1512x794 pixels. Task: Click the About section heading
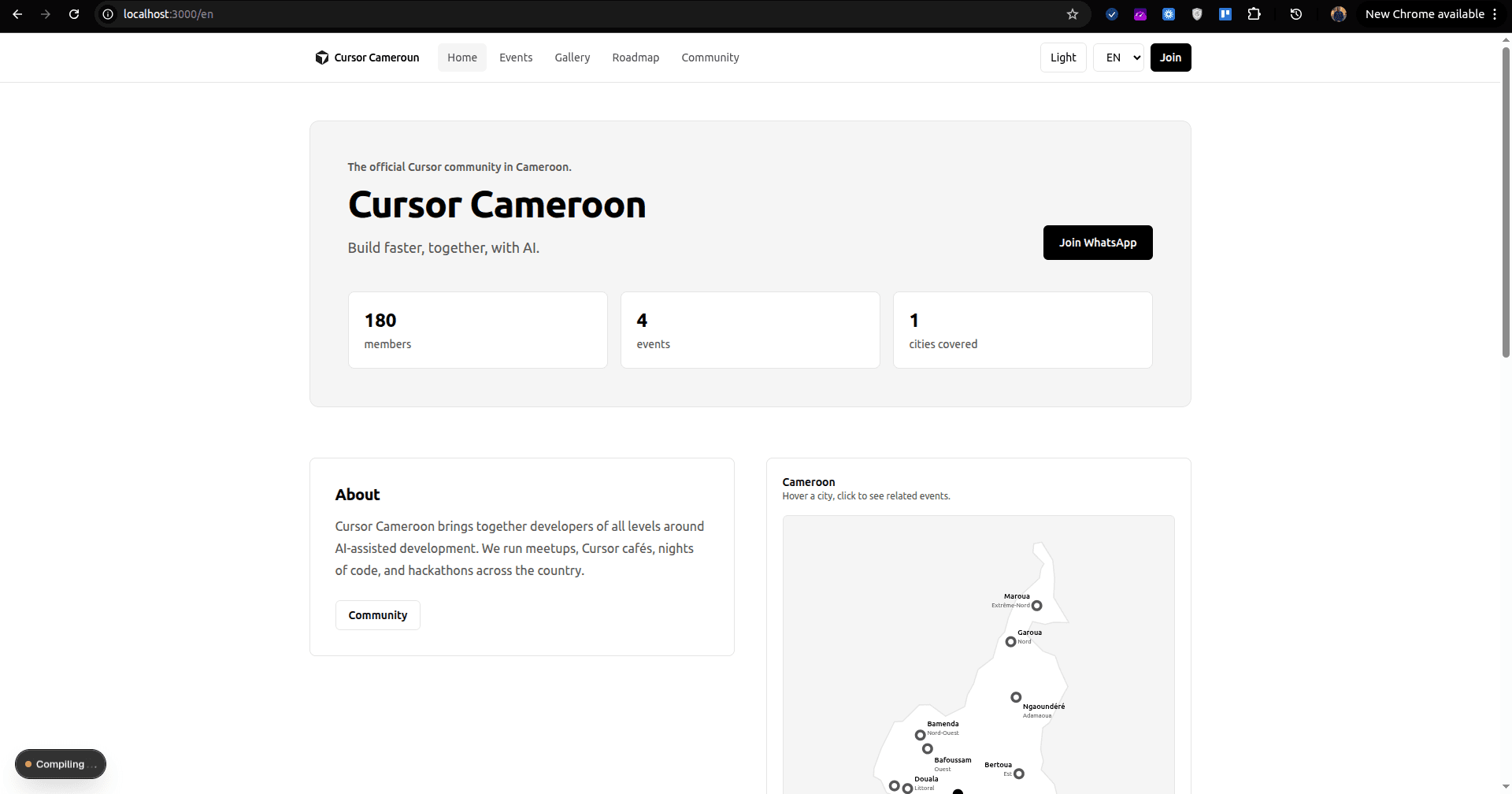point(358,495)
